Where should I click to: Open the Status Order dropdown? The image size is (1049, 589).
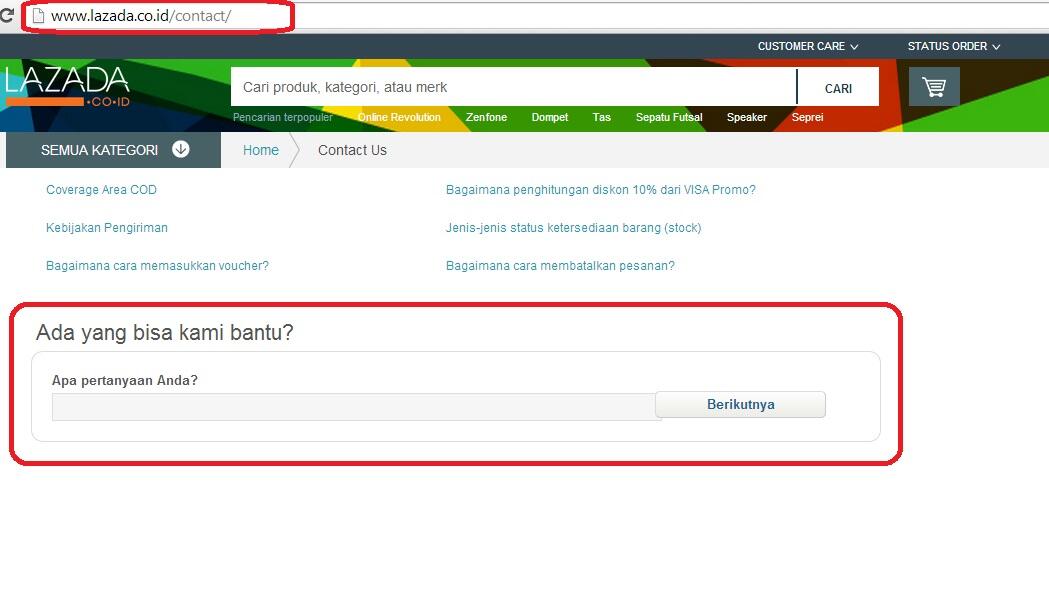(x=953, y=46)
